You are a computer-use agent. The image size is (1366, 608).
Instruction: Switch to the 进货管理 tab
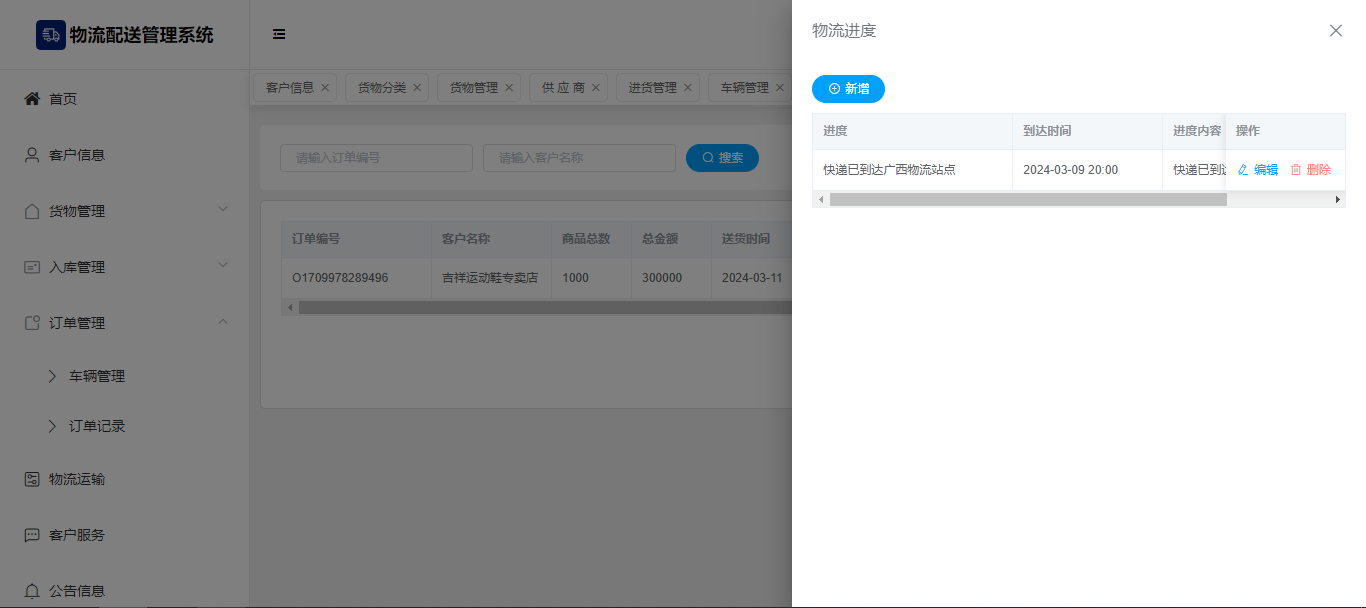[x=652, y=88]
